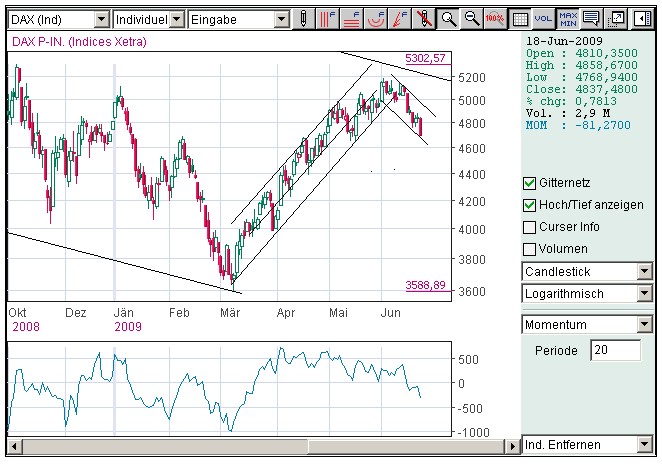Select the pencil drawing tool
Viewport: 662px width, 464px height.
[x=303, y=19]
